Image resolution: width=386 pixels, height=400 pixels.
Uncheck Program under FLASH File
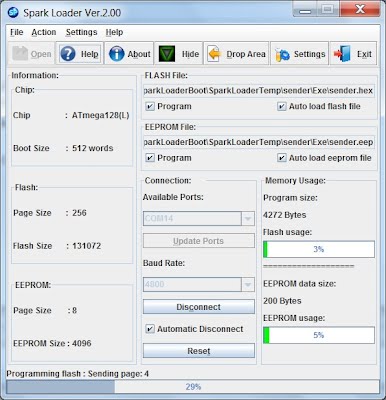click(150, 106)
